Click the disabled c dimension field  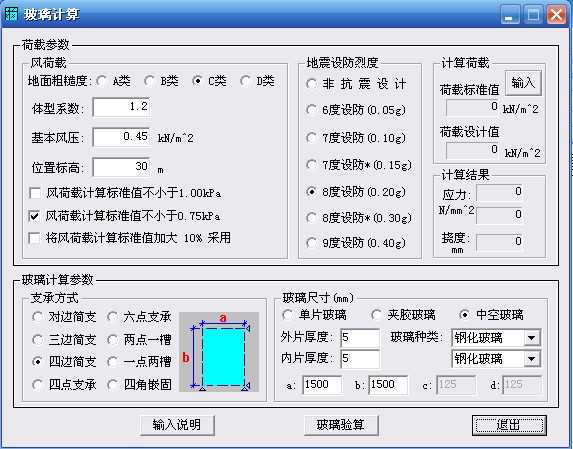pos(456,385)
